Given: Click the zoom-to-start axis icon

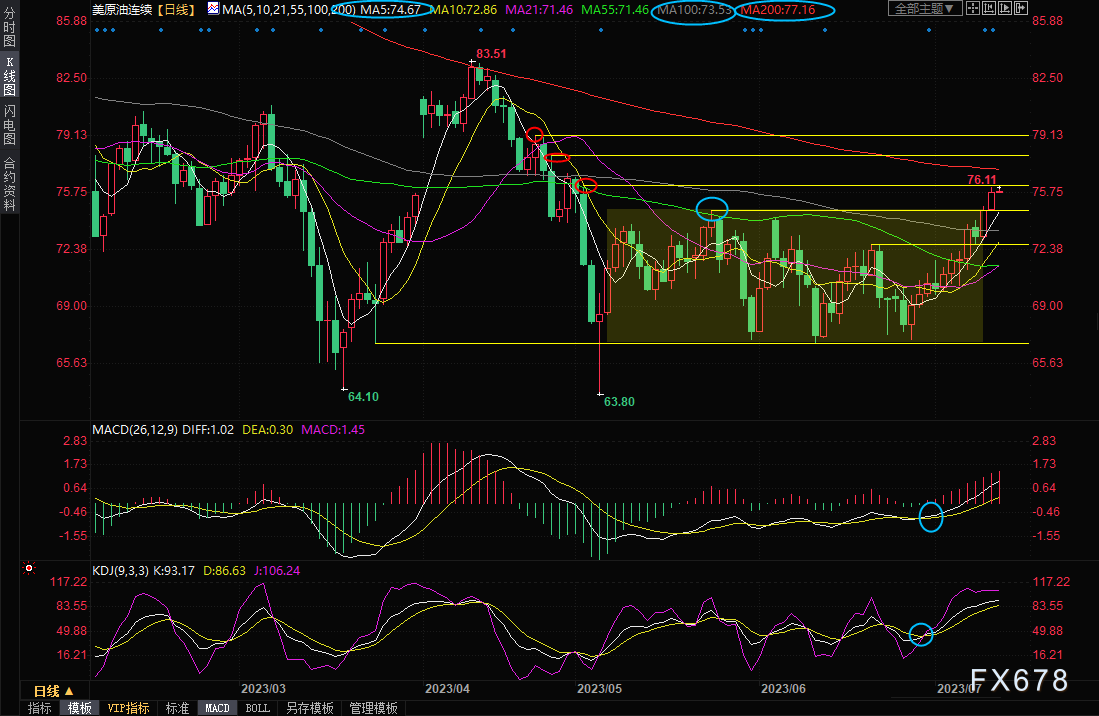Looking at the screenshot, I should point(989,8).
